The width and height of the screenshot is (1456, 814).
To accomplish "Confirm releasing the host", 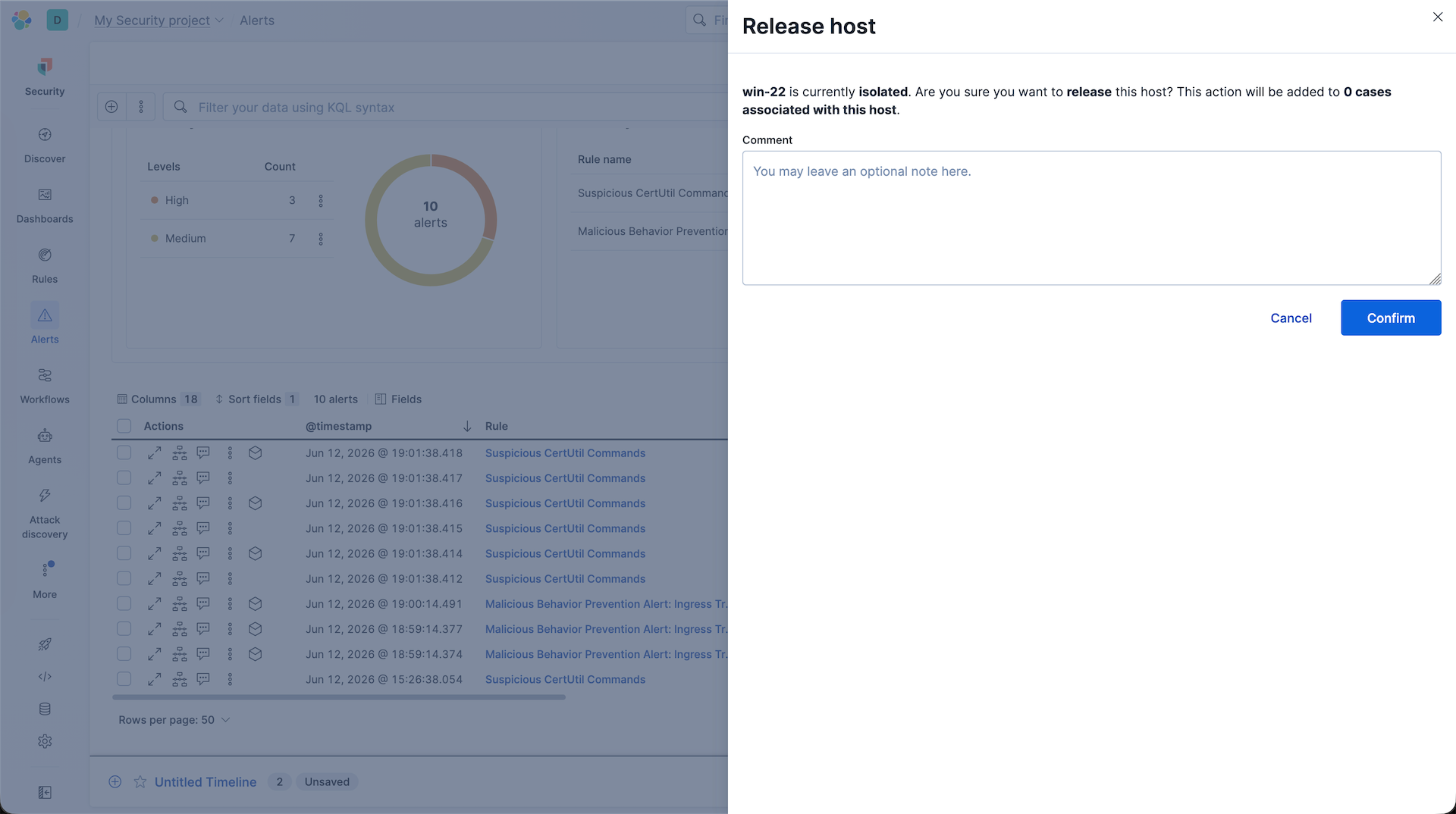I will pyautogui.click(x=1391, y=318).
